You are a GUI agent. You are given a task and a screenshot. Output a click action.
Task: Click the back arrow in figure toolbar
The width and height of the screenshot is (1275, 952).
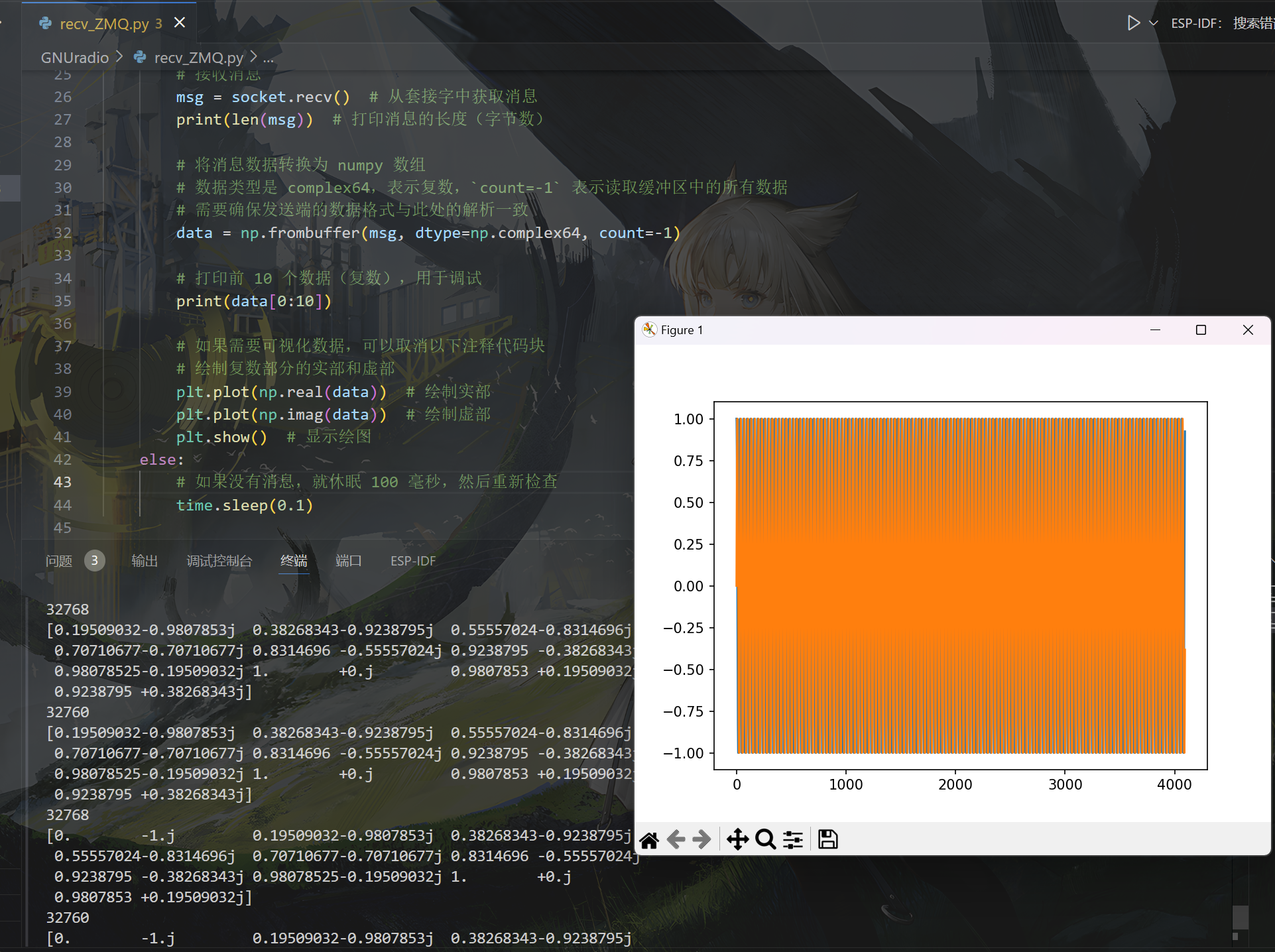click(x=676, y=840)
